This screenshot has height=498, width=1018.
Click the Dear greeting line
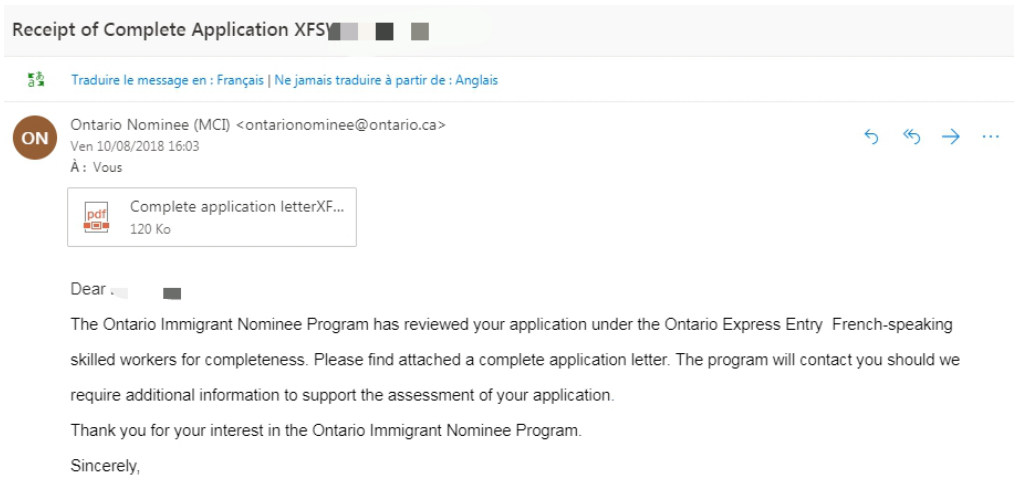click(x=125, y=290)
